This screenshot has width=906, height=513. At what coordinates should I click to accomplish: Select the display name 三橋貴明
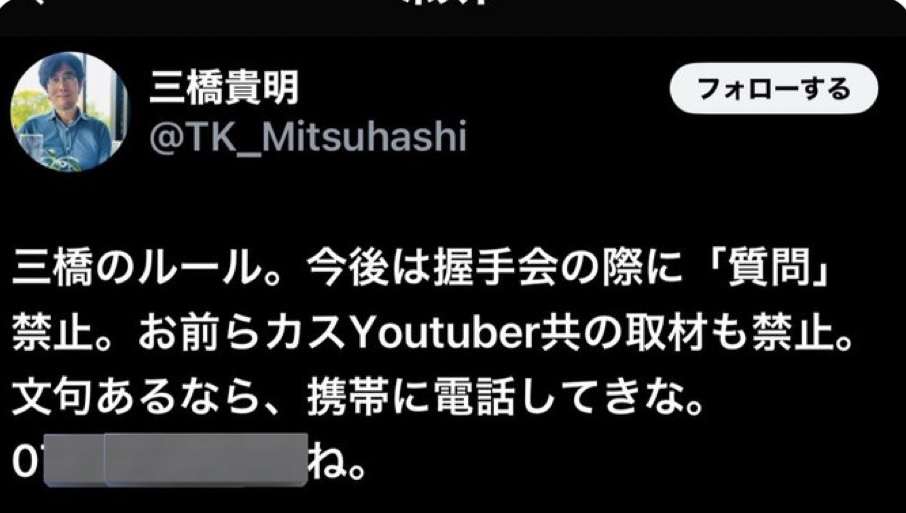point(224,88)
